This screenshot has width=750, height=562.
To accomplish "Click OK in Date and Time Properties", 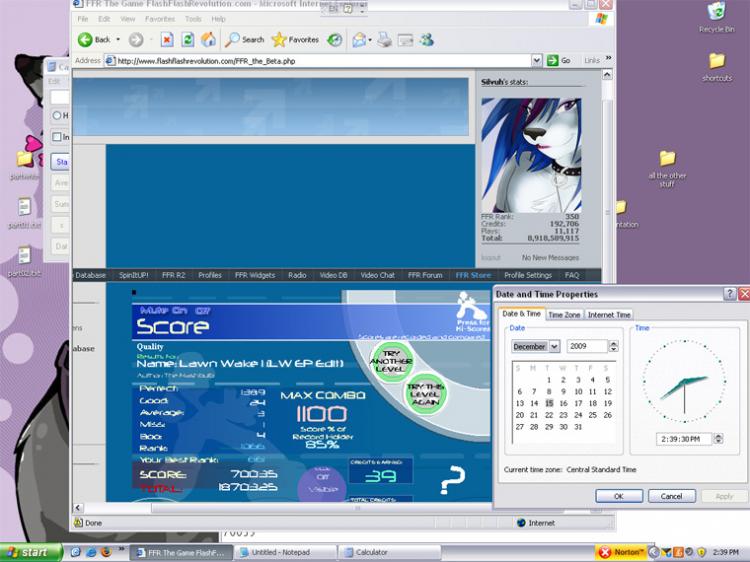I will (619, 496).
